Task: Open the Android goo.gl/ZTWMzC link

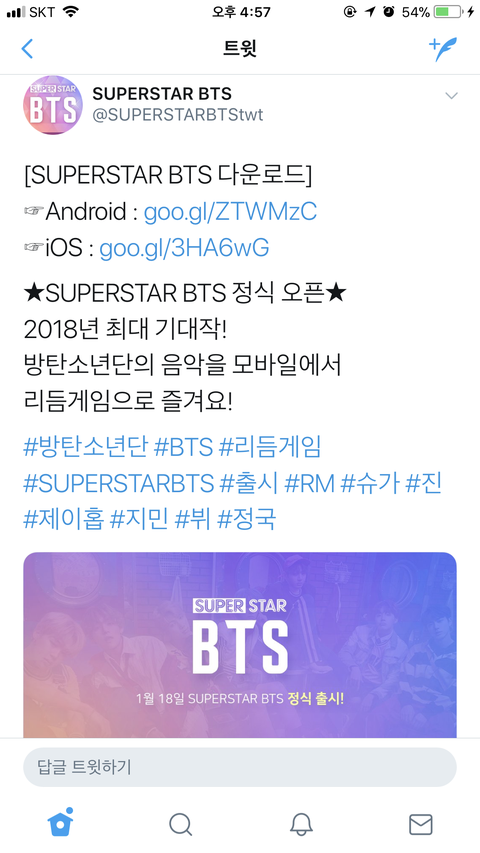Action: pyautogui.click(x=230, y=212)
